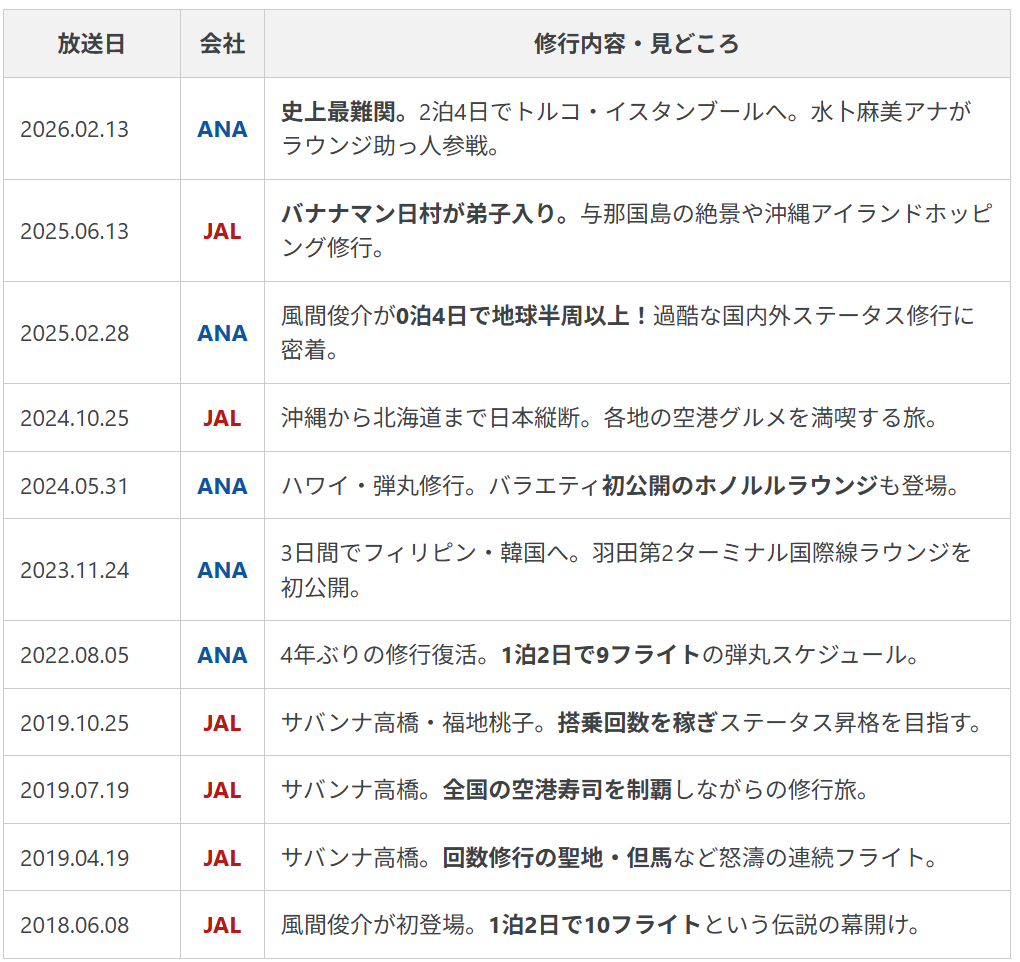The width and height of the screenshot is (1020, 962).
Task: Select the date 2019.10.25
Action: point(75,723)
